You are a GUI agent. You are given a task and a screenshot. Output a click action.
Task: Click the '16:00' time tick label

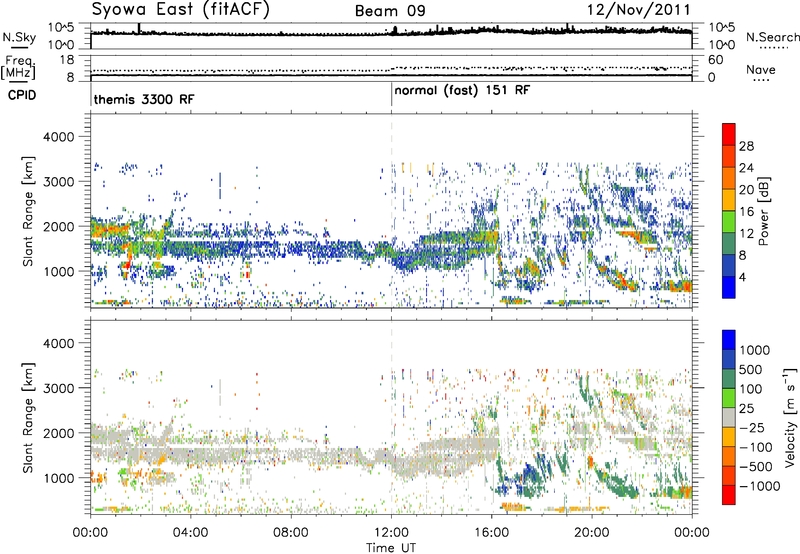click(491, 533)
